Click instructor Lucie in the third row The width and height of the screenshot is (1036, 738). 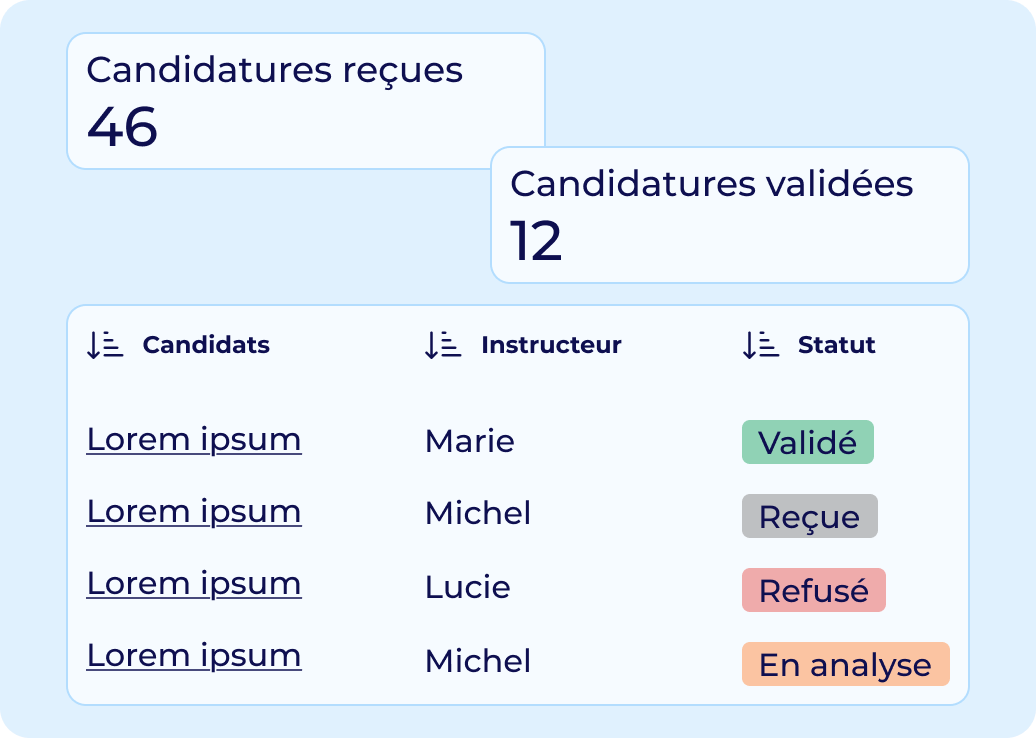pos(468,587)
